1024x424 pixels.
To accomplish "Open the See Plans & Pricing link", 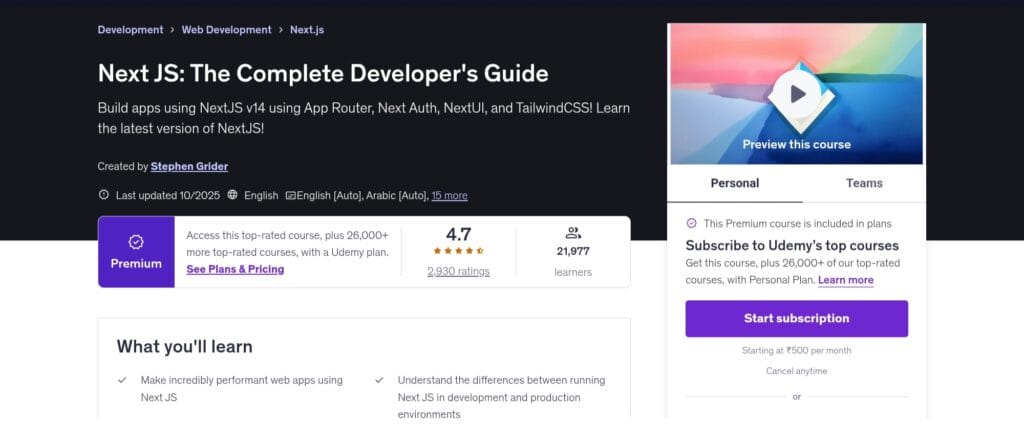I will point(235,269).
